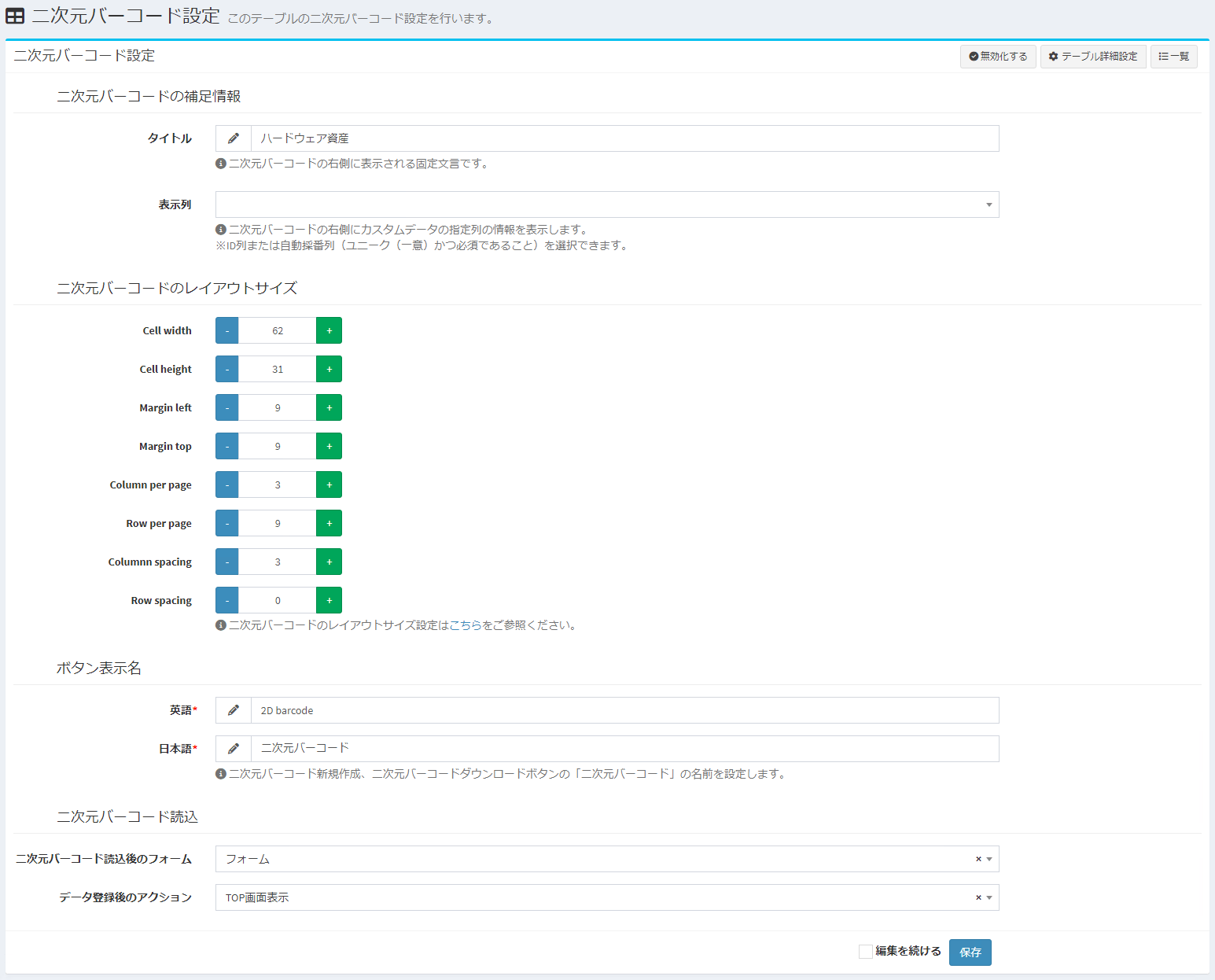Decrease Cell height with minus button
This screenshot has width=1215, height=980.
(227, 370)
